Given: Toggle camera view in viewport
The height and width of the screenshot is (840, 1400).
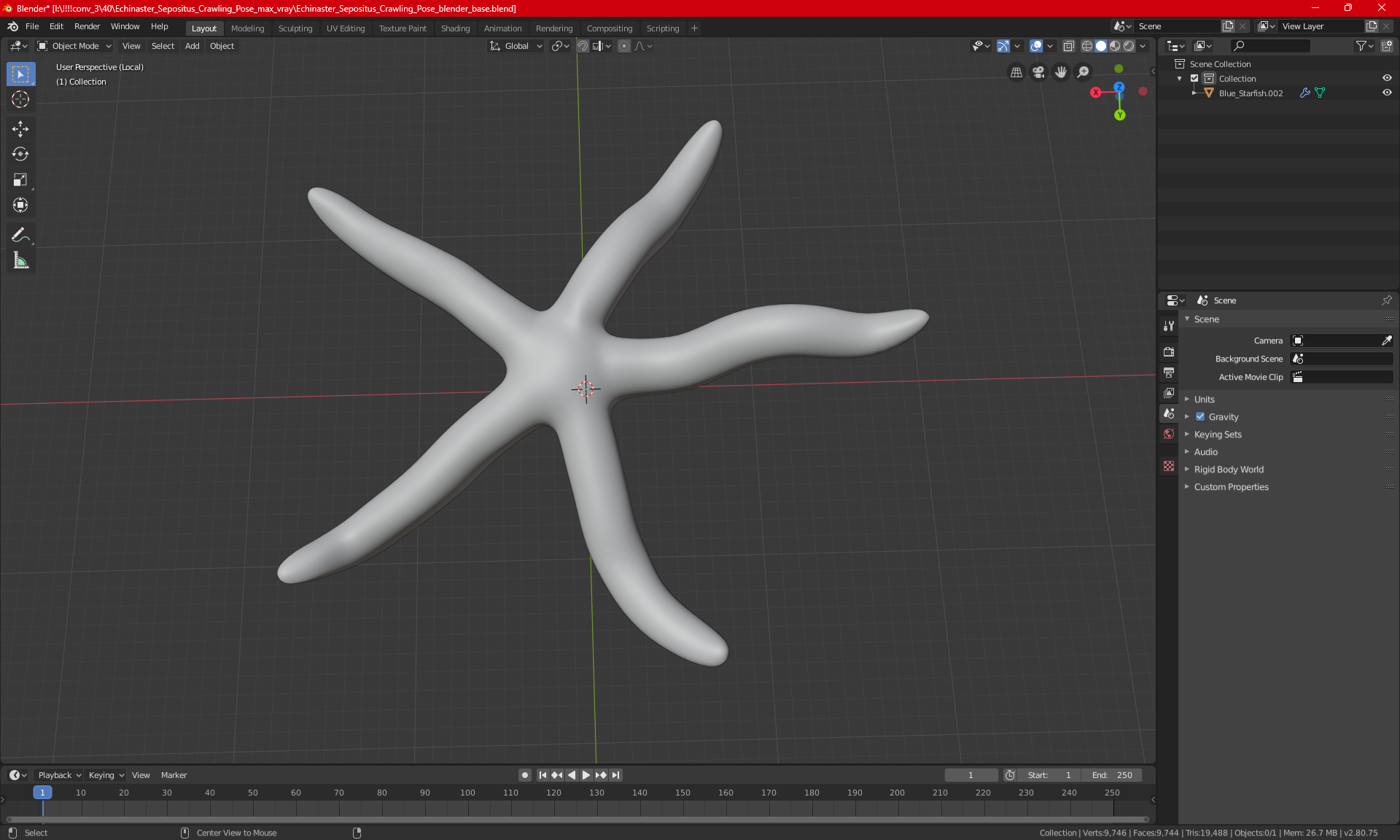Looking at the screenshot, I should (1038, 72).
